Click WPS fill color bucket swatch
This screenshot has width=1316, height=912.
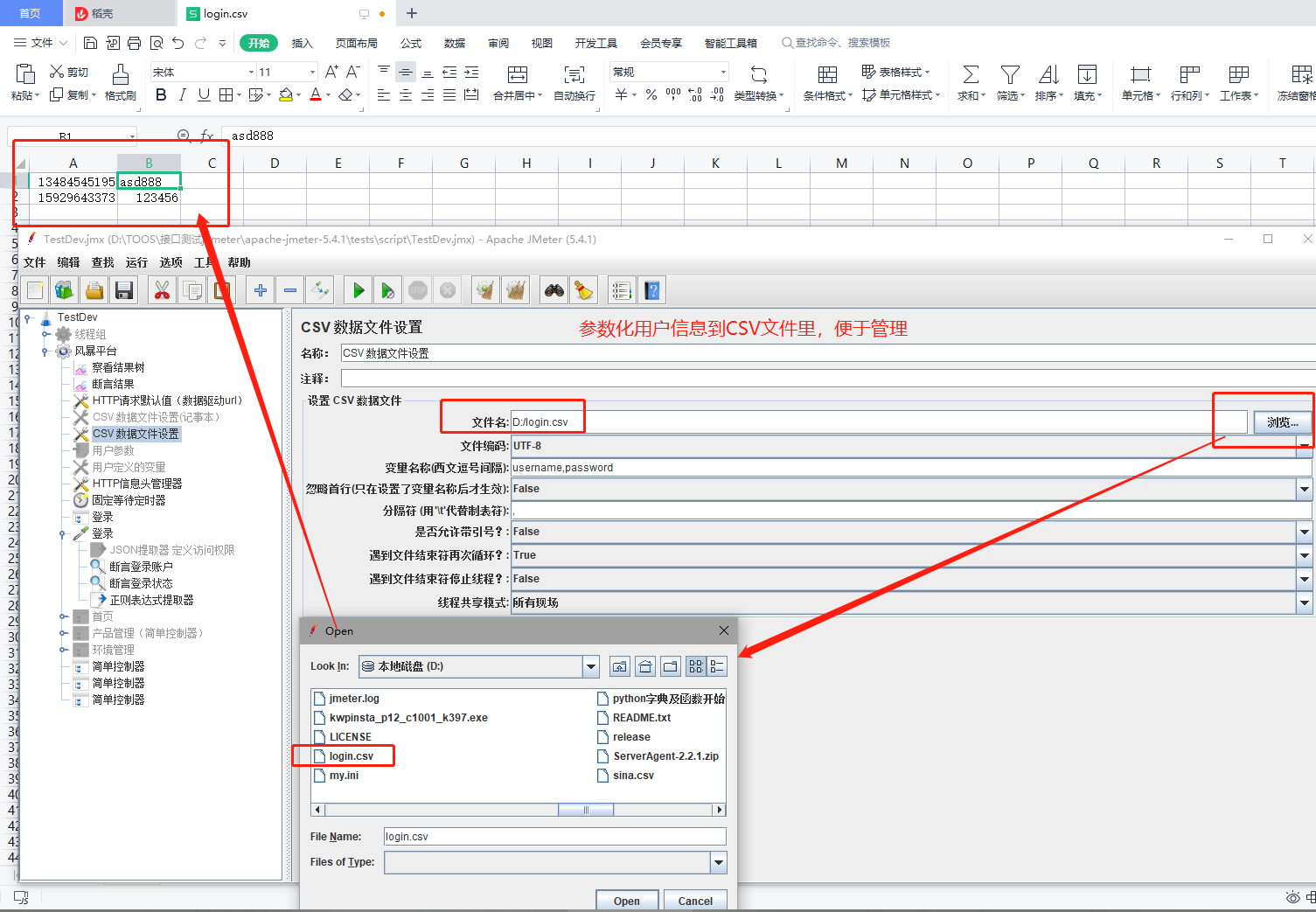285,94
